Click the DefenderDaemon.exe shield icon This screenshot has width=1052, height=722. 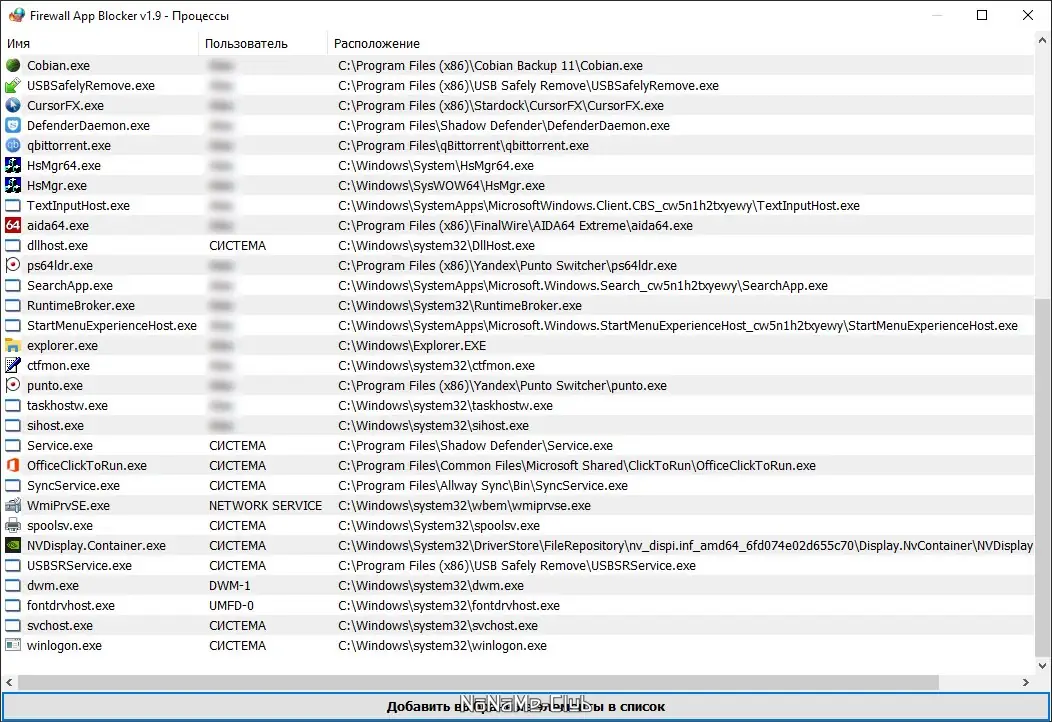(13, 125)
